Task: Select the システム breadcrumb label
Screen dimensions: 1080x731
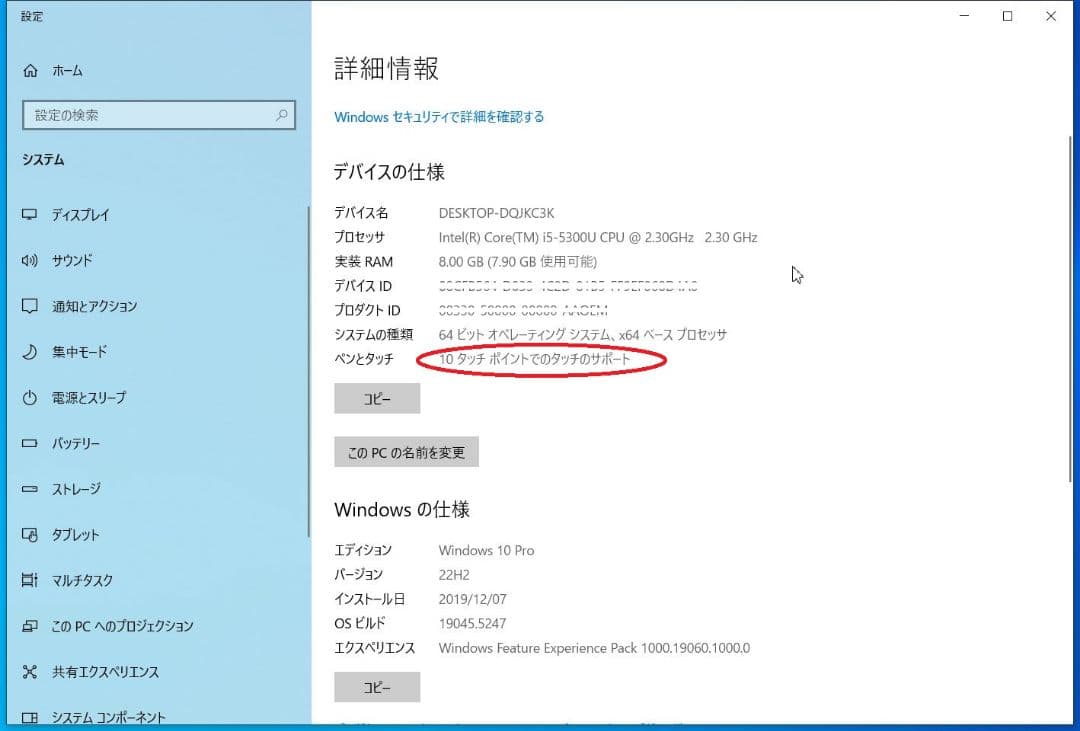Action: point(41,159)
